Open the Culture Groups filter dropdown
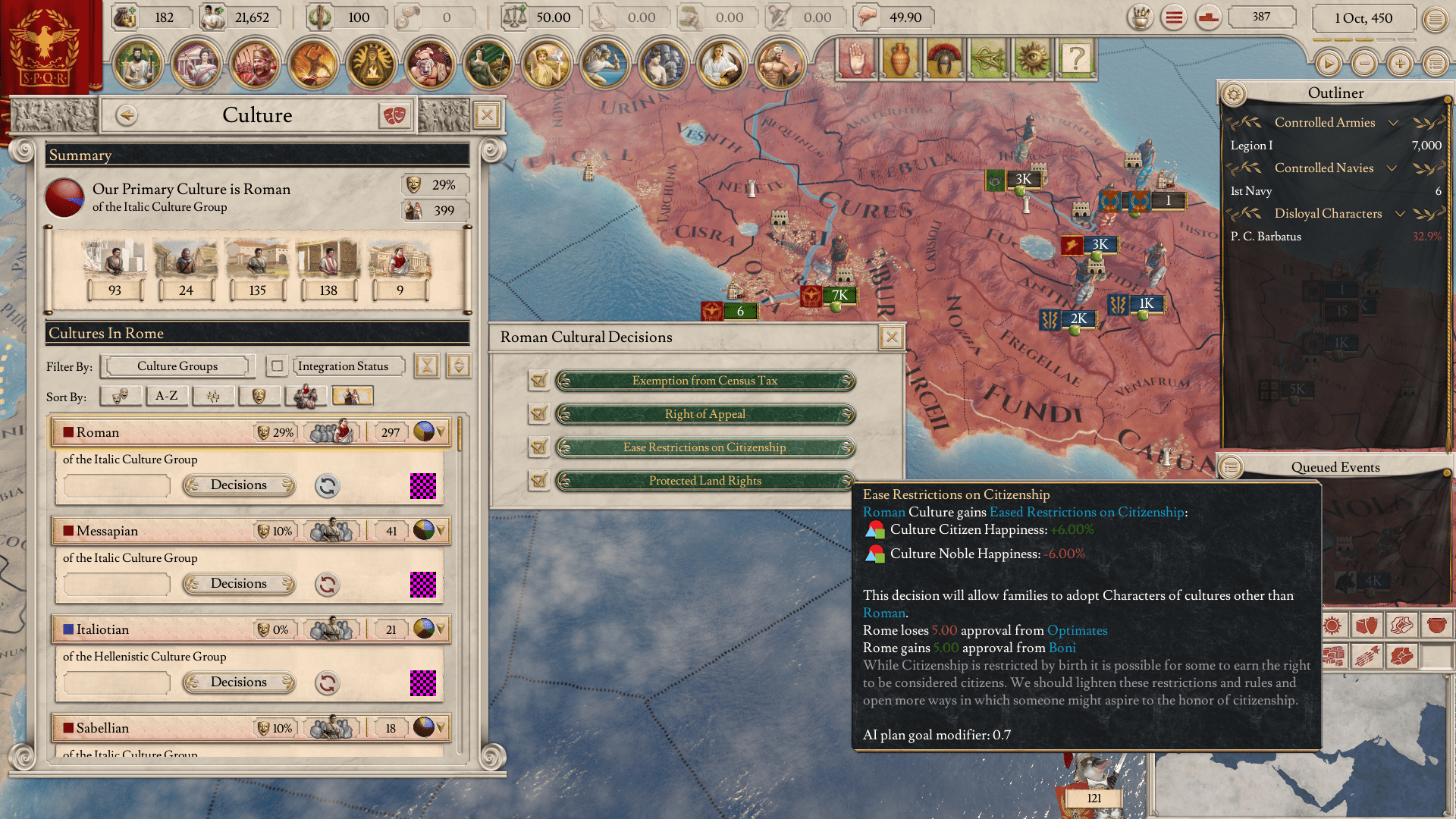Image resolution: width=1456 pixels, height=819 pixels. coord(177,366)
